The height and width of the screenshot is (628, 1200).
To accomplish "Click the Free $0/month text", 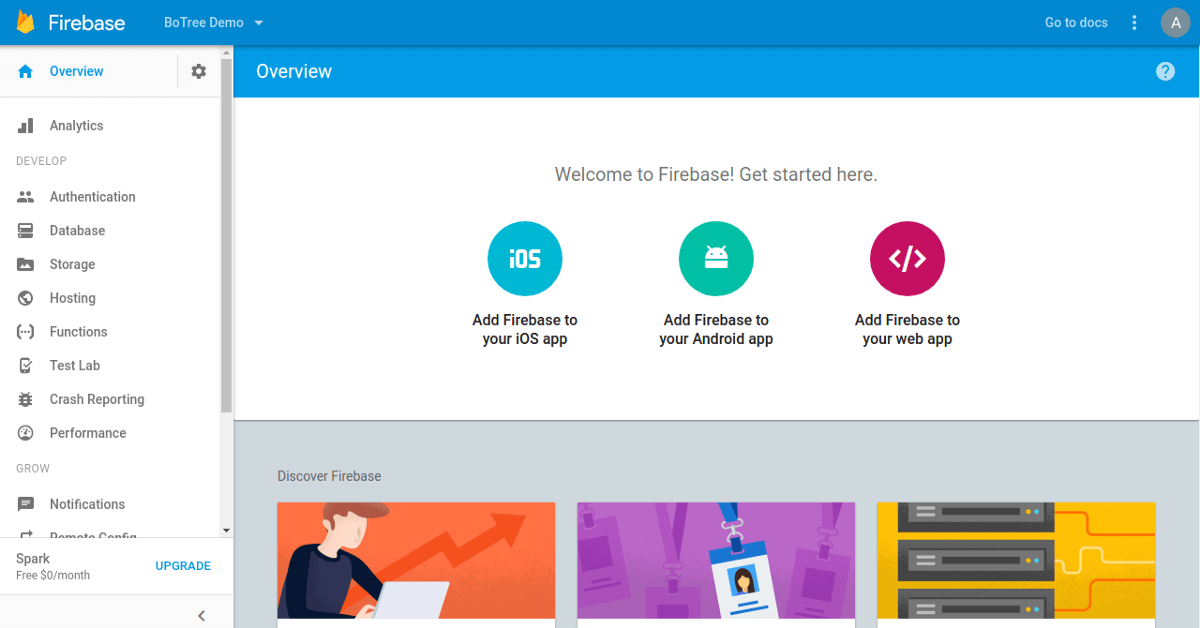I will point(53,576).
